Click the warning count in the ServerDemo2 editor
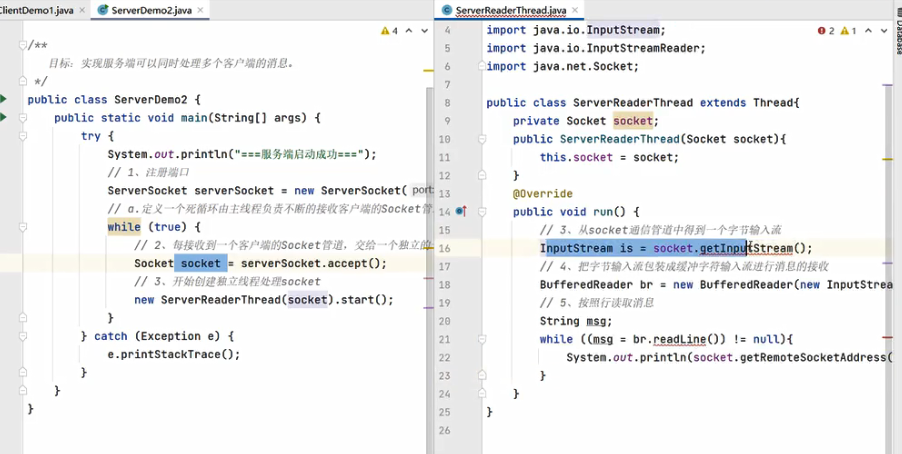The width and height of the screenshot is (902, 454). (389, 31)
